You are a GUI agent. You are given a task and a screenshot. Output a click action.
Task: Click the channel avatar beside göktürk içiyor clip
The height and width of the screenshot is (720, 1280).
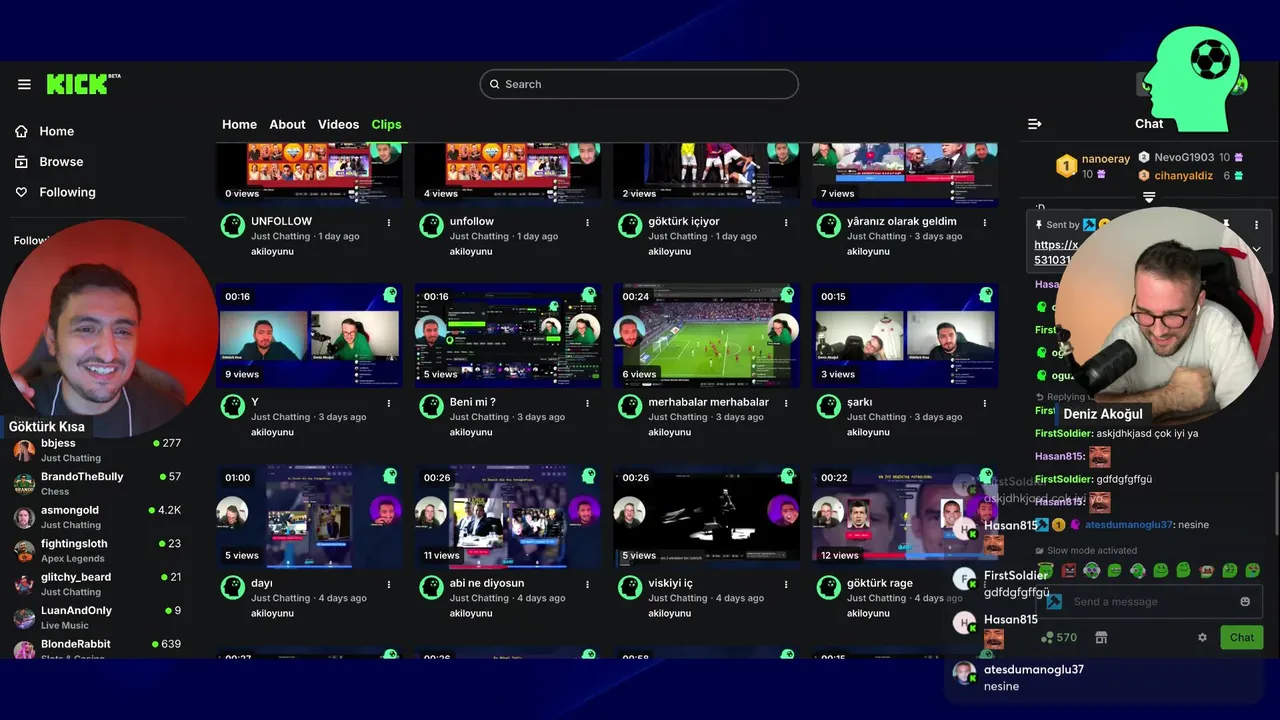[630, 225]
